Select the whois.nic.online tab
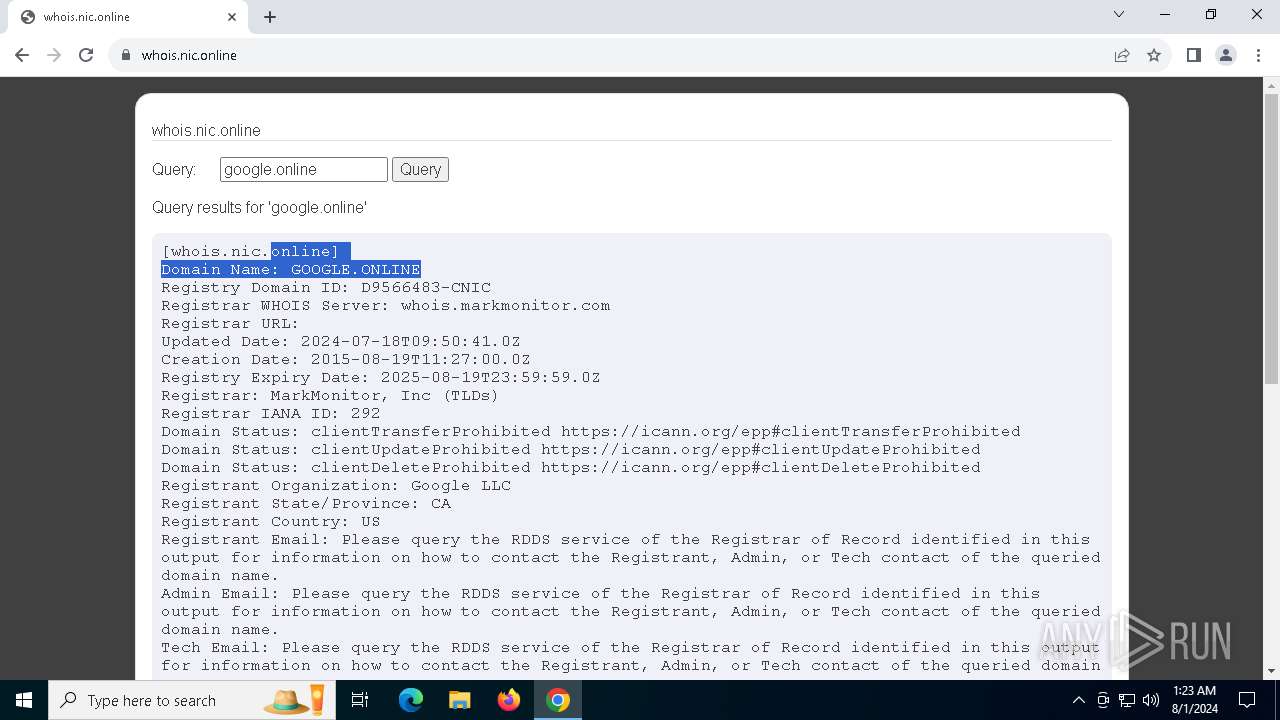The height and width of the screenshot is (720, 1280). point(128,17)
